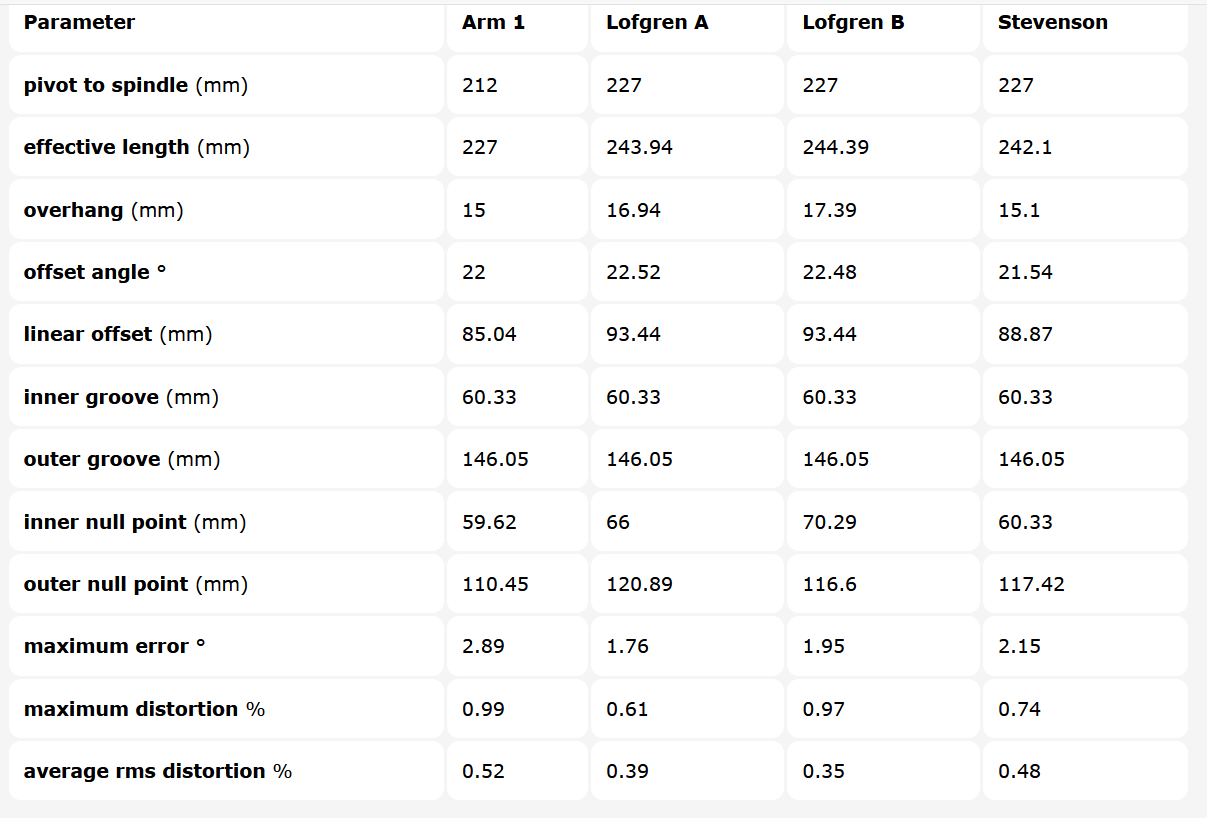Click the Arm 1 column header

pyautogui.click(x=493, y=22)
